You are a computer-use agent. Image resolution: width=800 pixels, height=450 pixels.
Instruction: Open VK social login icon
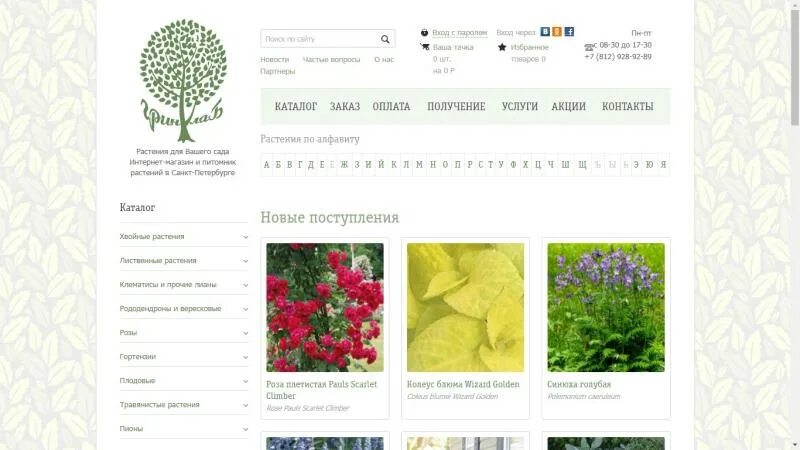[545, 32]
